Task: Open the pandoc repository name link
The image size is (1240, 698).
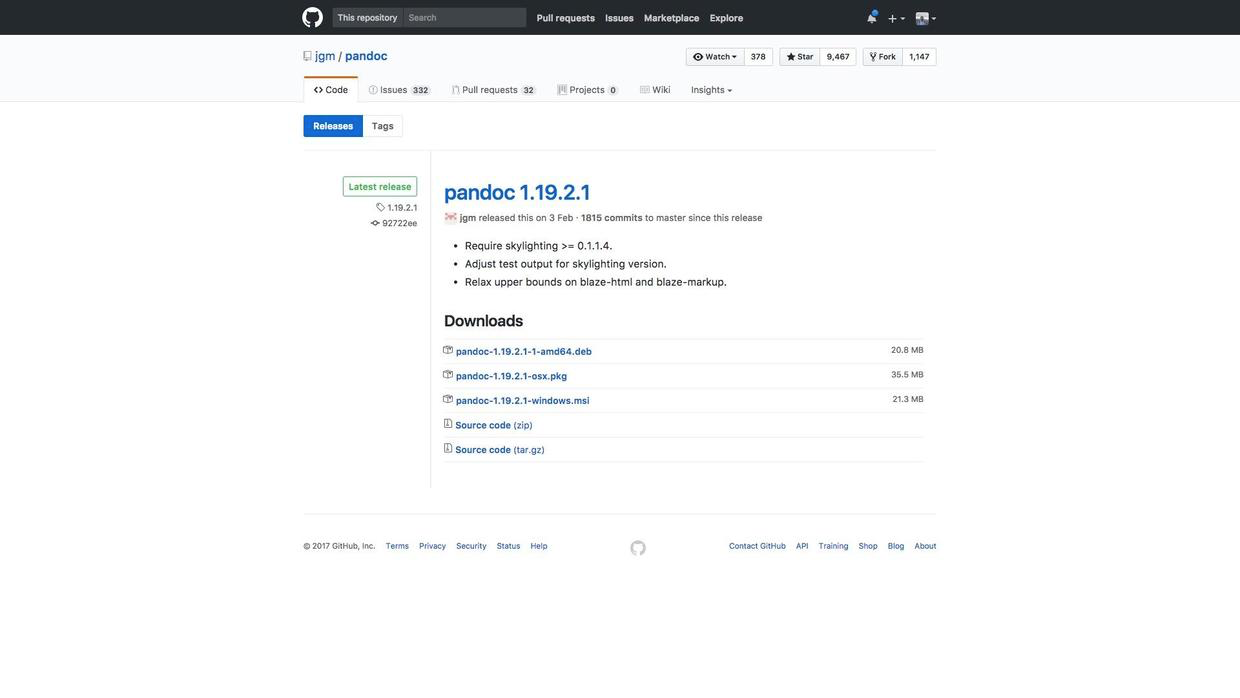Action: pyautogui.click(x=366, y=56)
